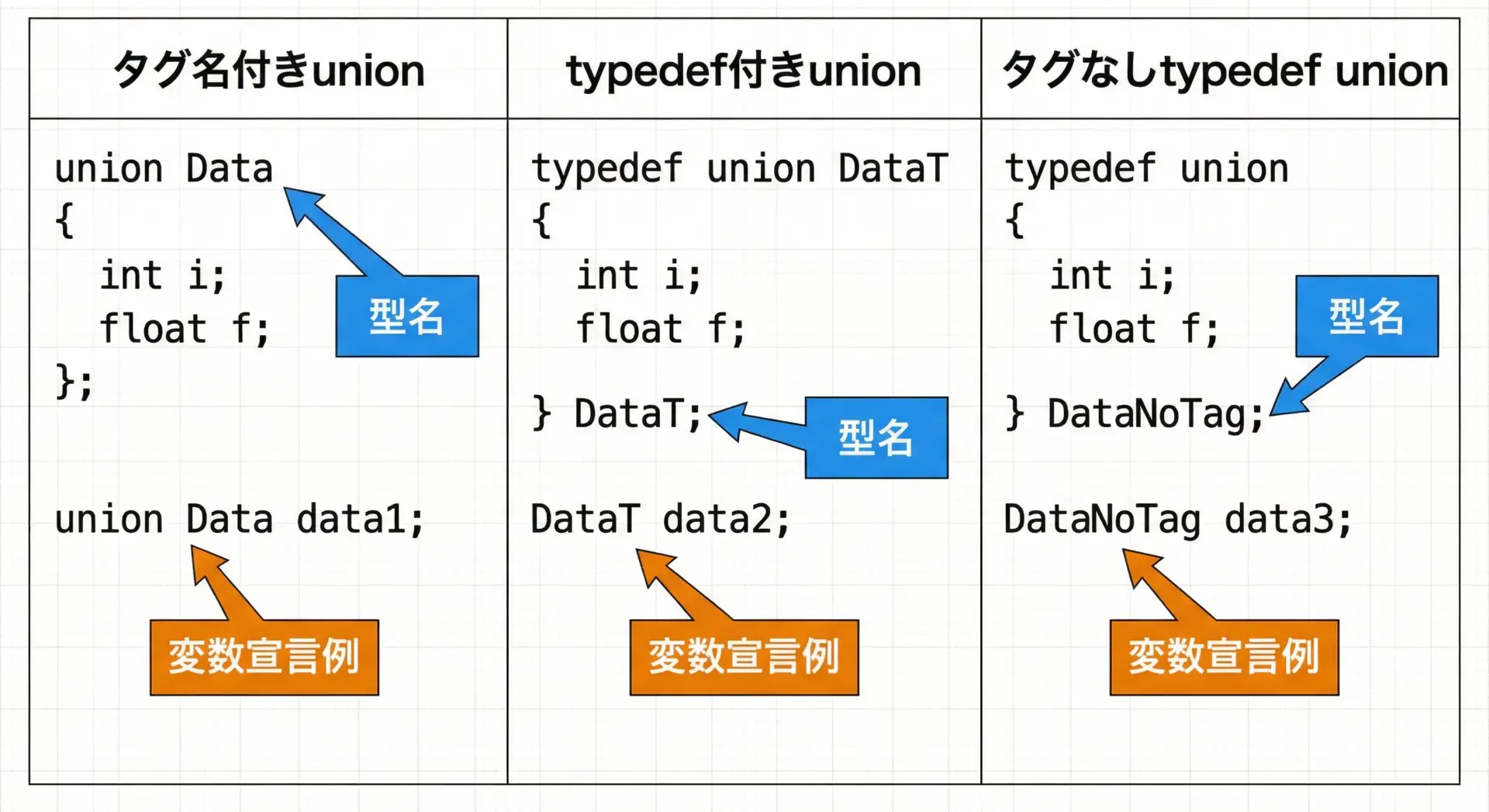Viewport: 1489px width, 812px height.
Task: Click the "タグなしtypedef union" column header
Action: (1224, 70)
